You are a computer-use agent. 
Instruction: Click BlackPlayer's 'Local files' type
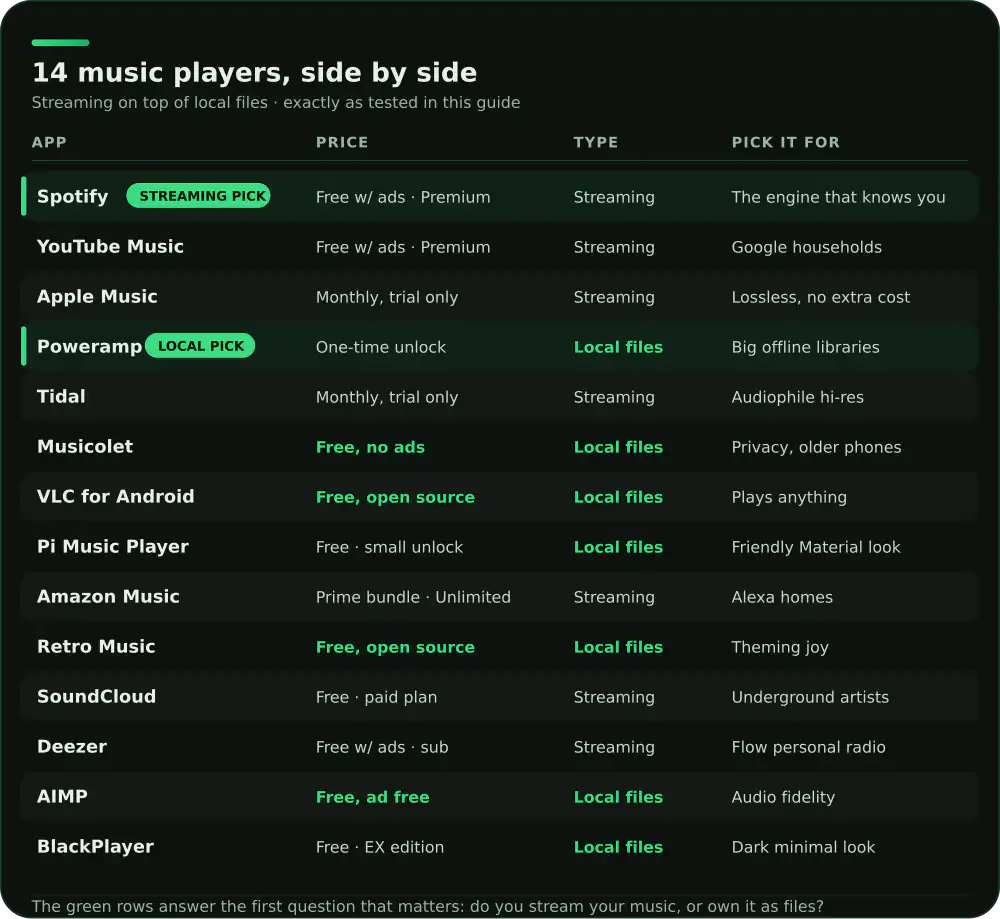tap(619, 847)
